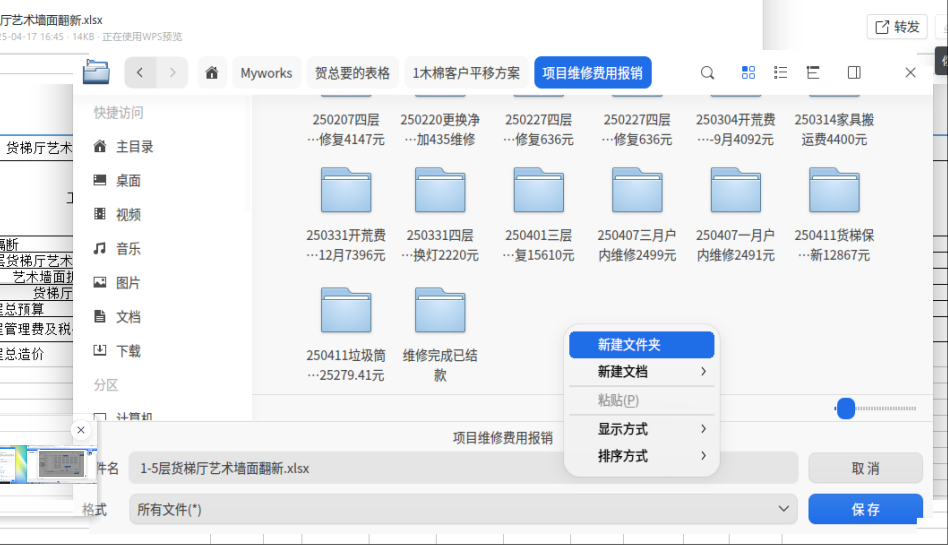Open folder 维修完成已结款

[440, 335]
